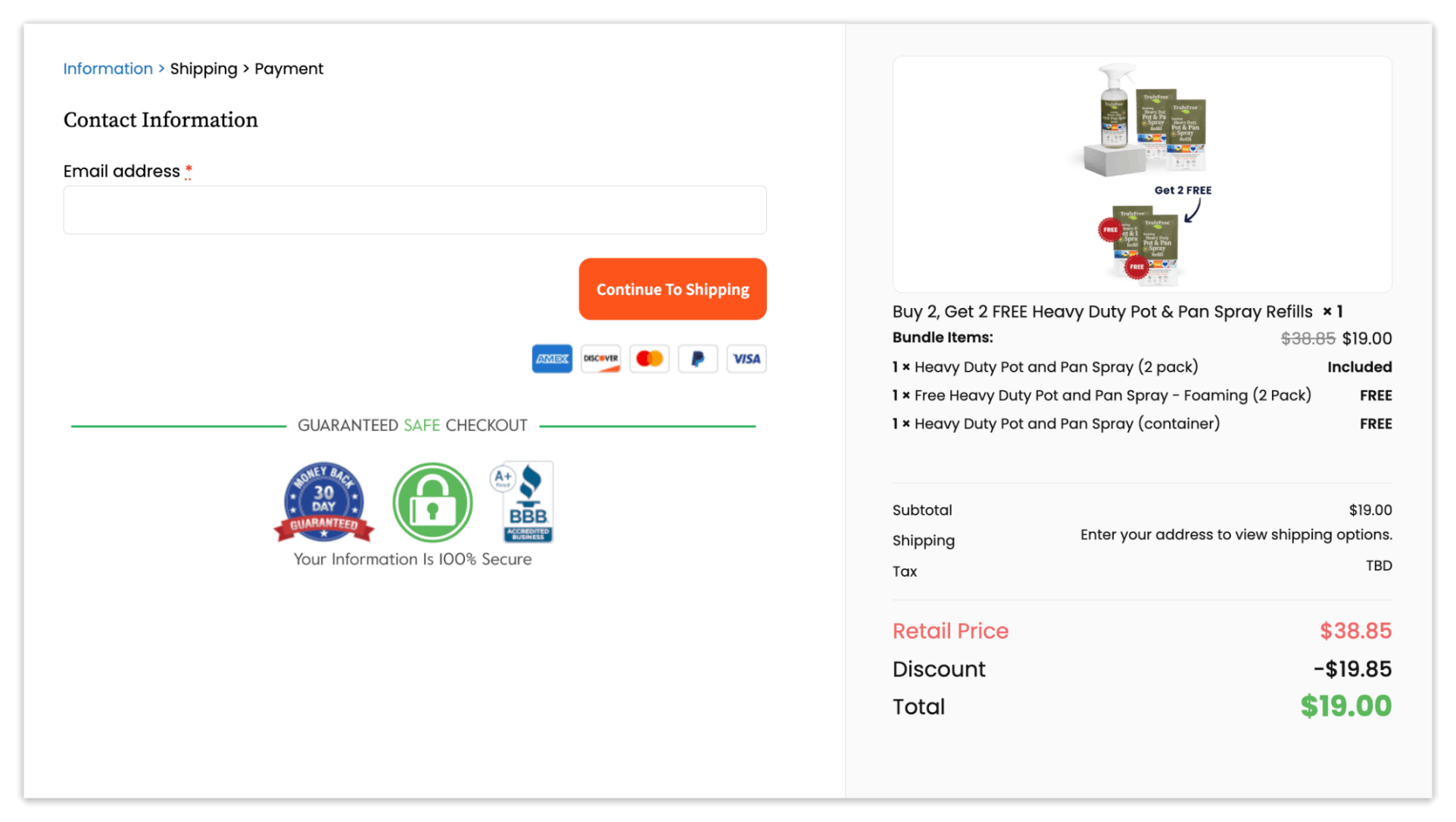
Task: Select the Payment breadcrumb step
Action: 288,68
